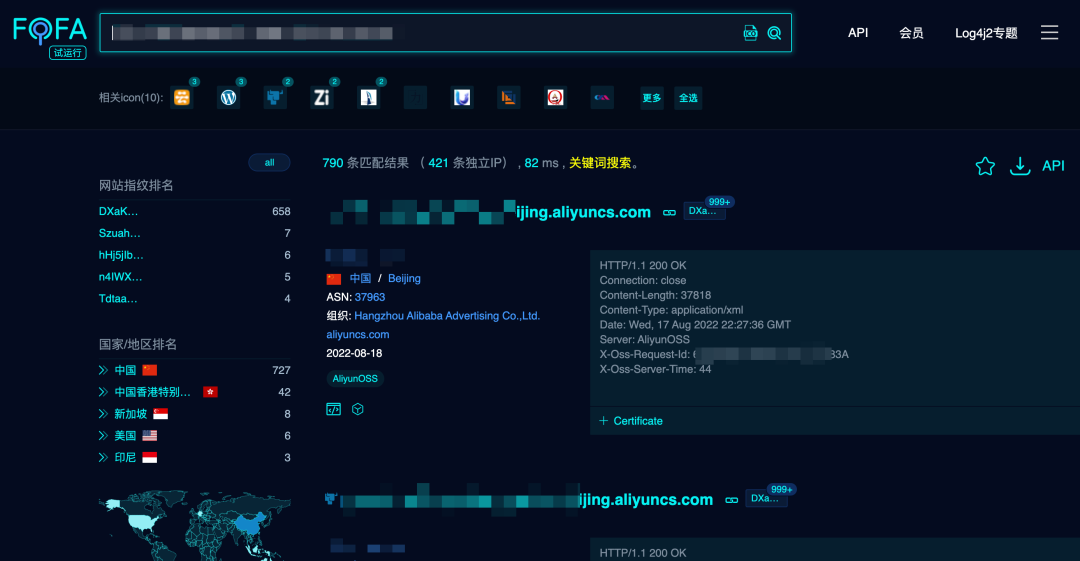1080x561 pixels.
Task: Click the FOFA logo
Action: (x=50, y=29)
